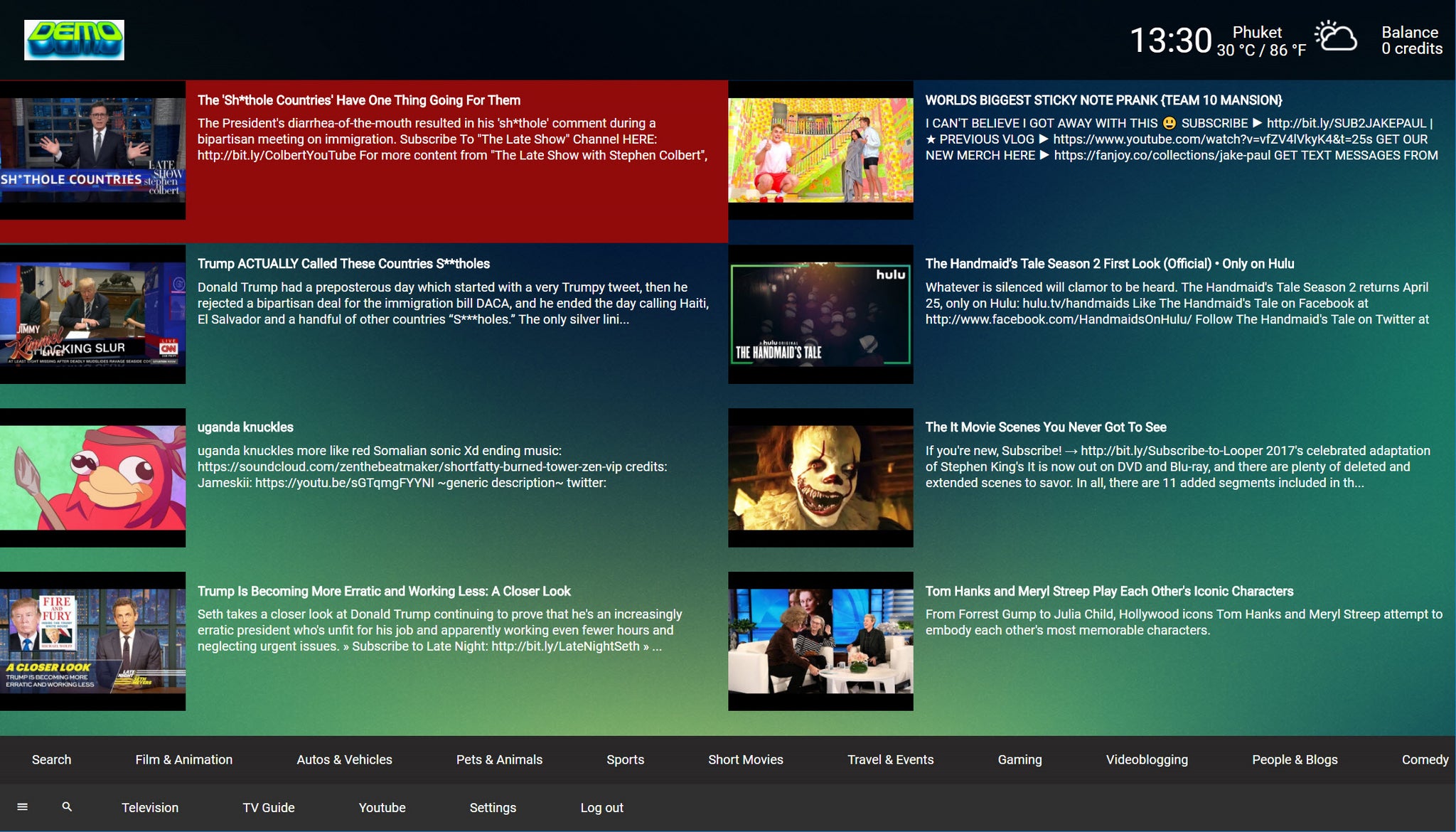Click the partly cloudy weather icon

[1335, 38]
